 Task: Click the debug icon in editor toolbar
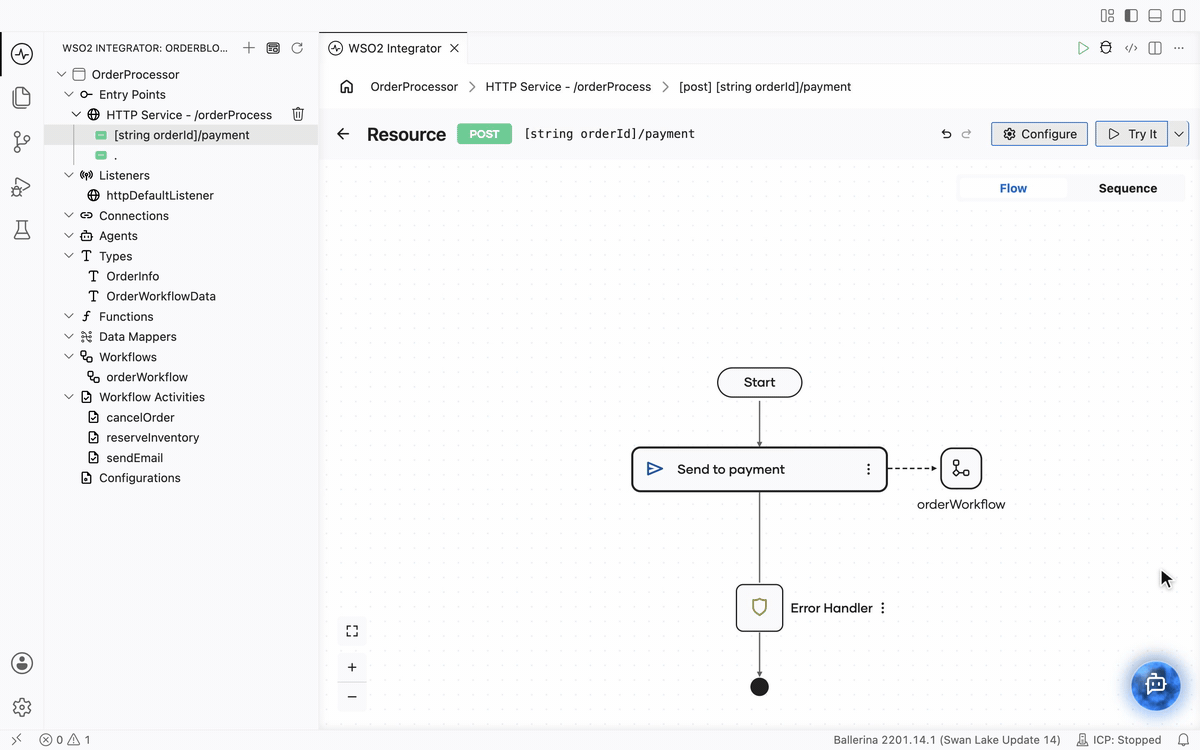(1106, 48)
